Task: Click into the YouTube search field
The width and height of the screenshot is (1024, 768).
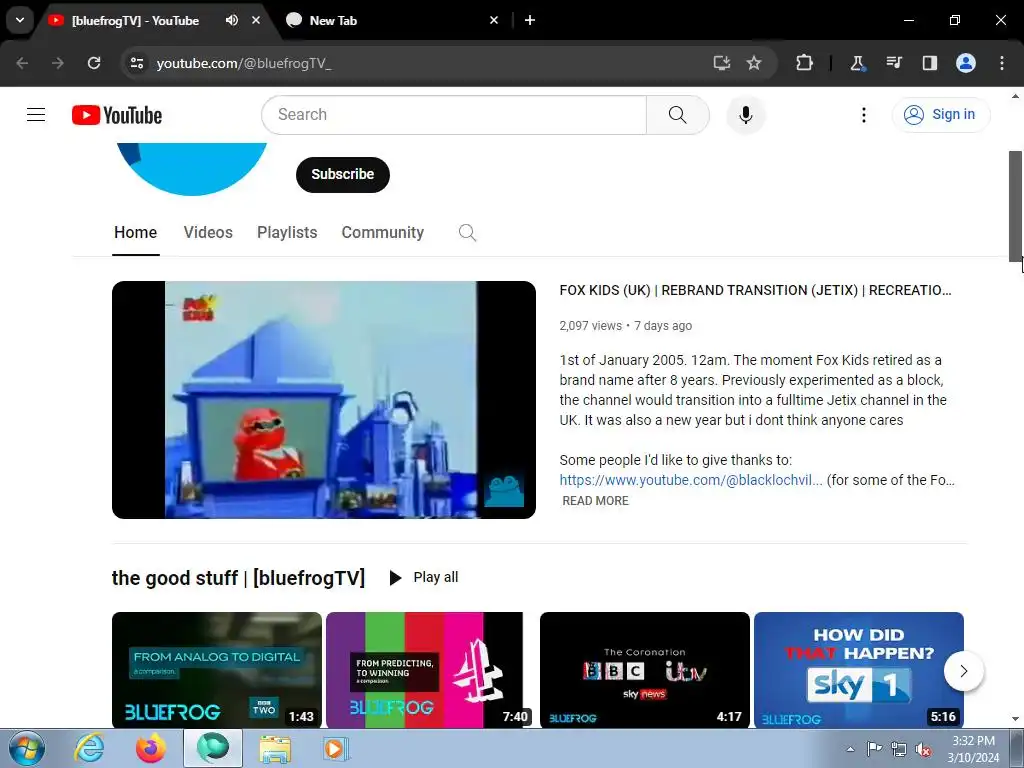Action: (x=454, y=115)
